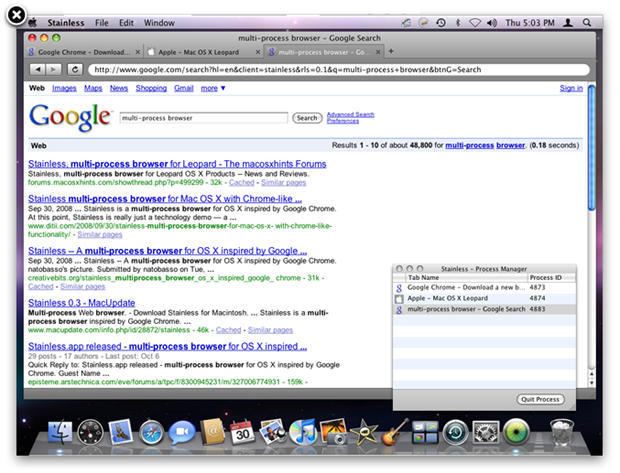Open iCal calendar icon in Dock
The height and width of the screenshot is (473, 620).
pos(242,432)
